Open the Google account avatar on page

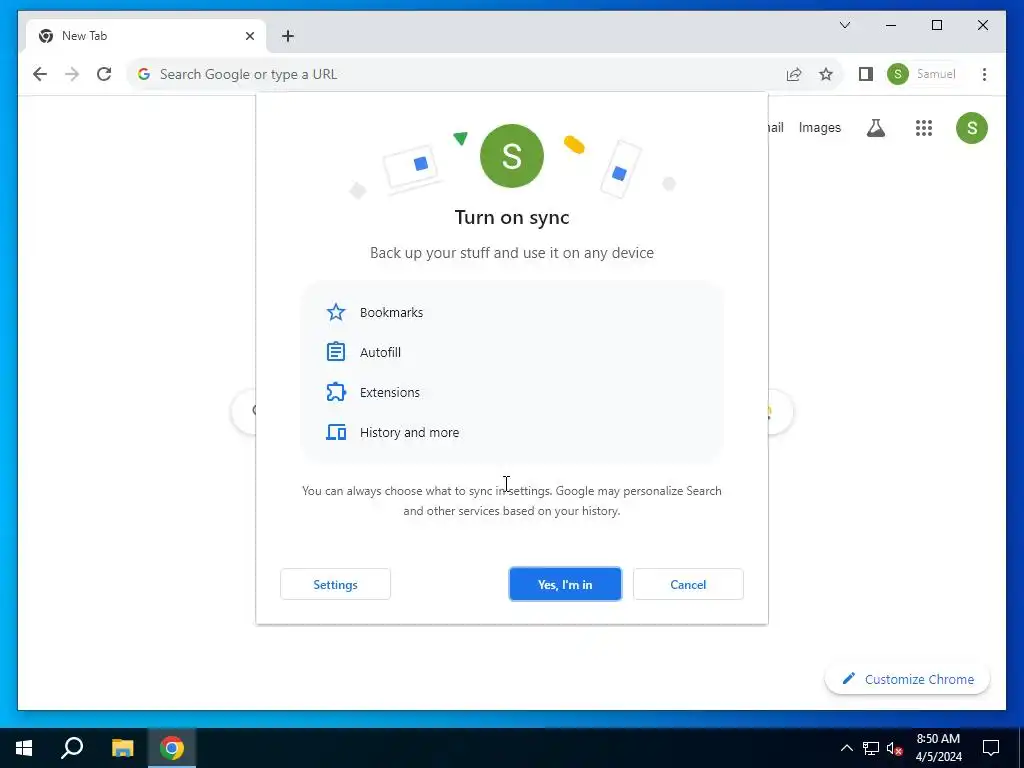[972, 128]
